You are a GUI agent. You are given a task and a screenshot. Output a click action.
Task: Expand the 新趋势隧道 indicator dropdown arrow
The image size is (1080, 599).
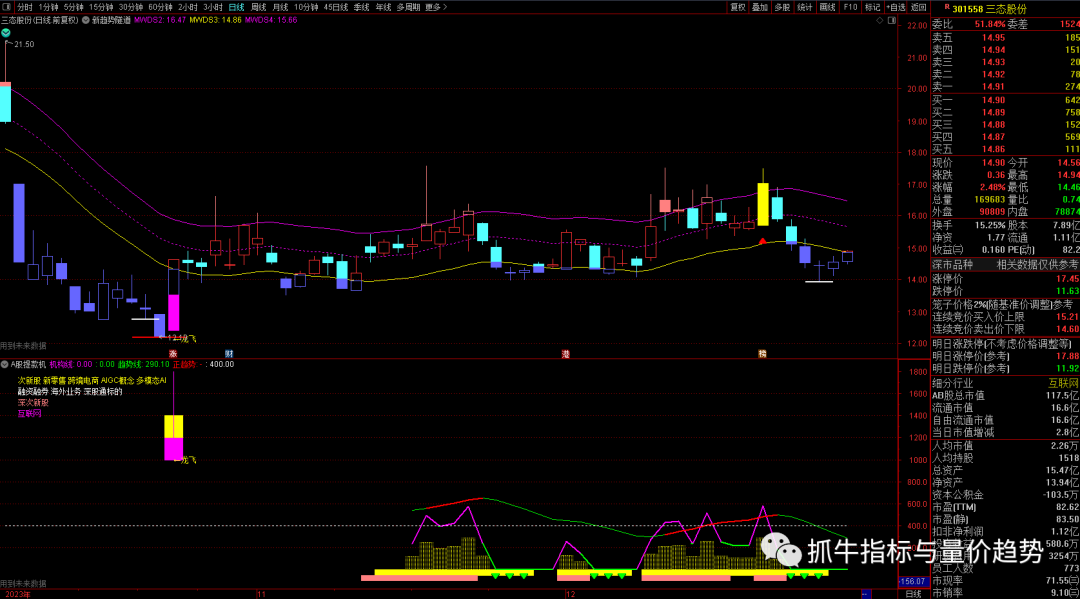click(86, 20)
